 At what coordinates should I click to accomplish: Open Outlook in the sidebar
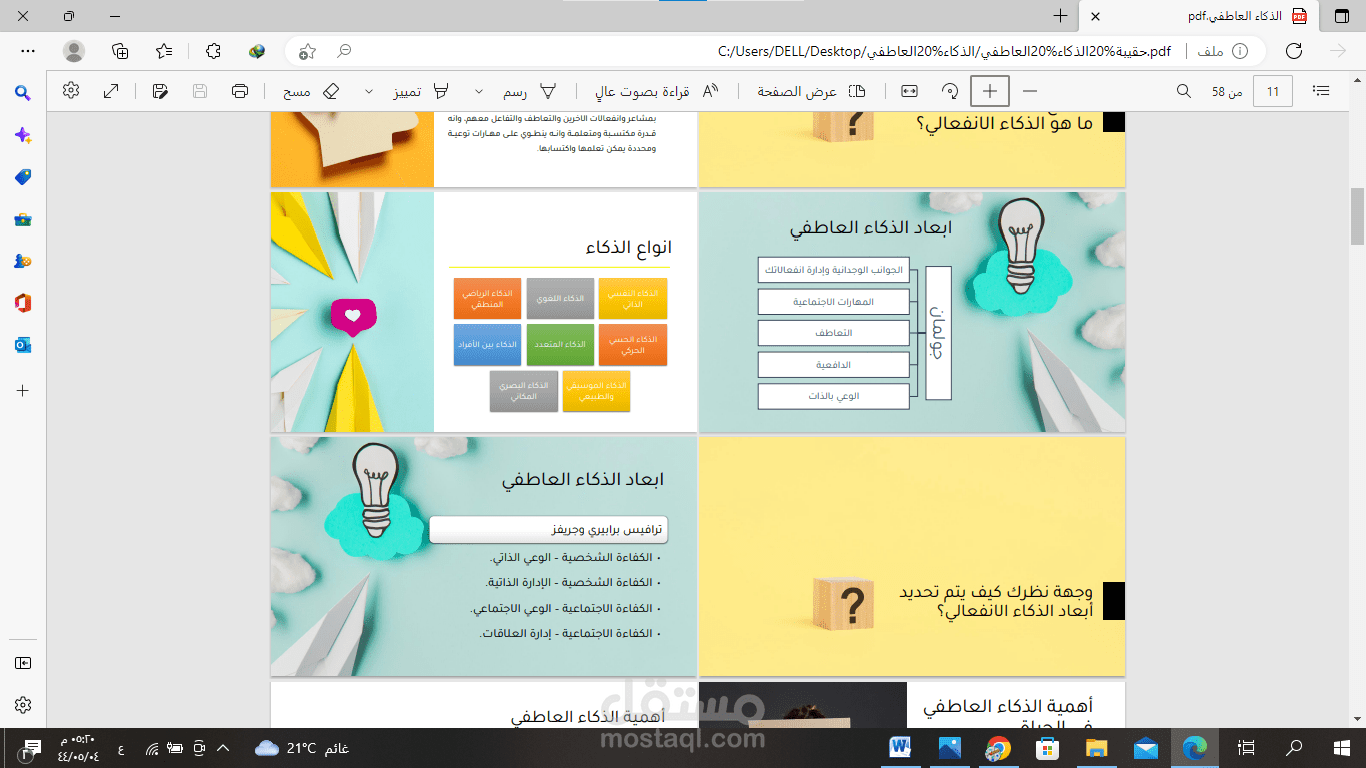[23, 345]
